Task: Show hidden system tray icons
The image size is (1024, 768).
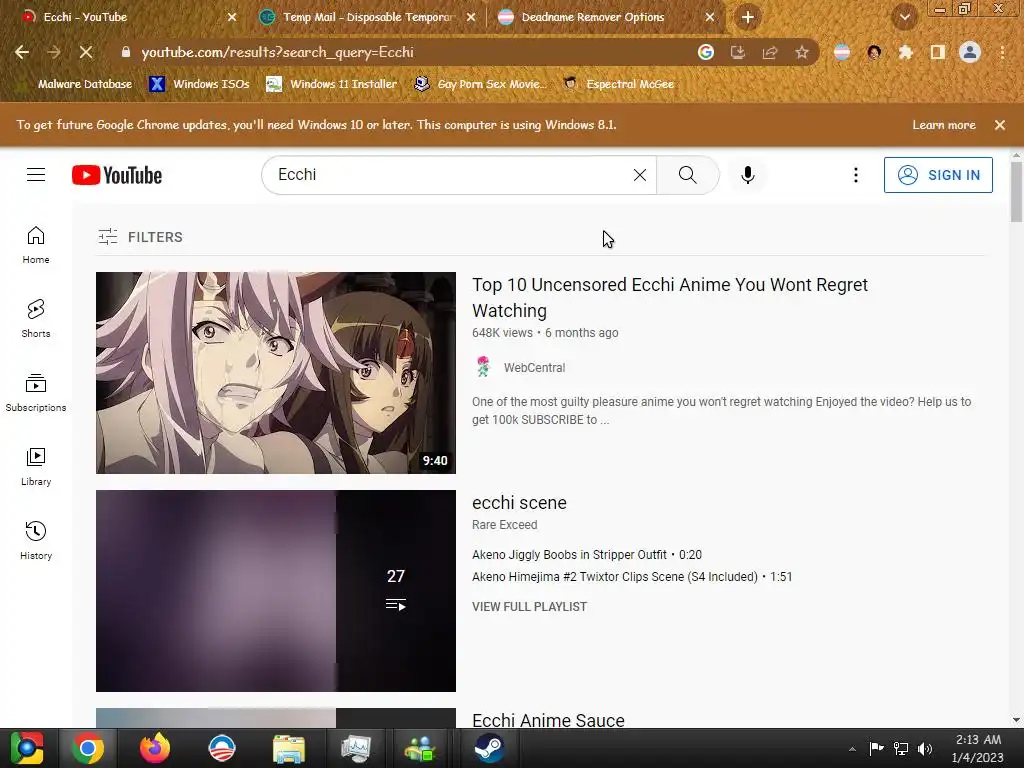Action: point(852,749)
